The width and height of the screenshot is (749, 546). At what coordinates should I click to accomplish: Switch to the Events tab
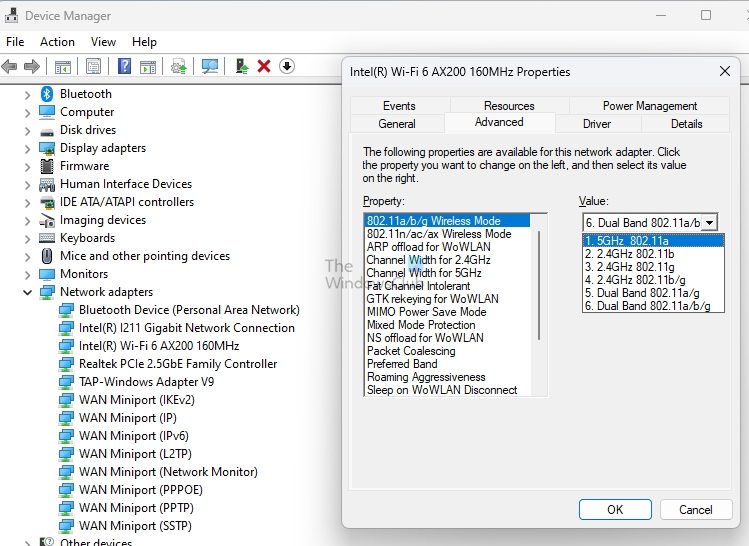399,106
